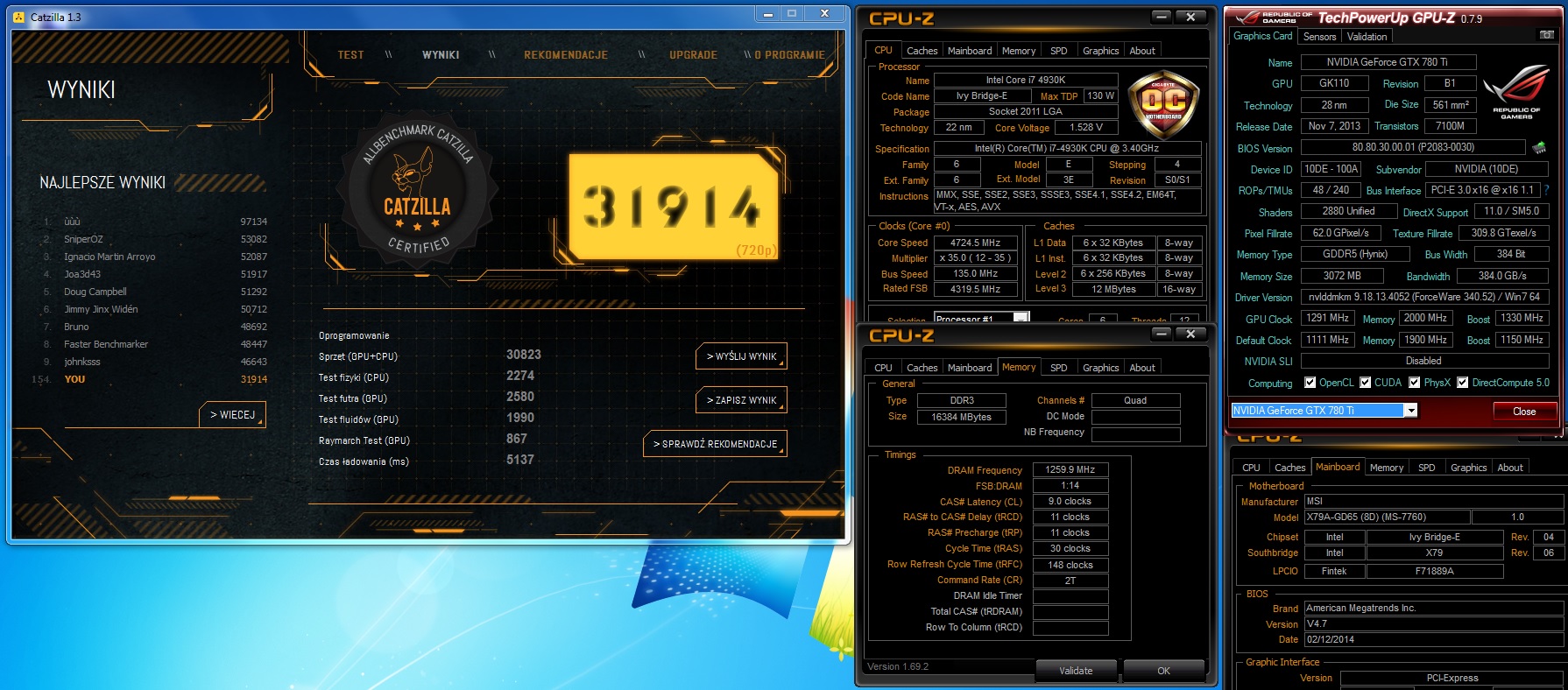Toggle the CUDA checkbox in GPU-Z
Image resolution: width=1568 pixels, height=690 pixels.
[x=1364, y=382]
